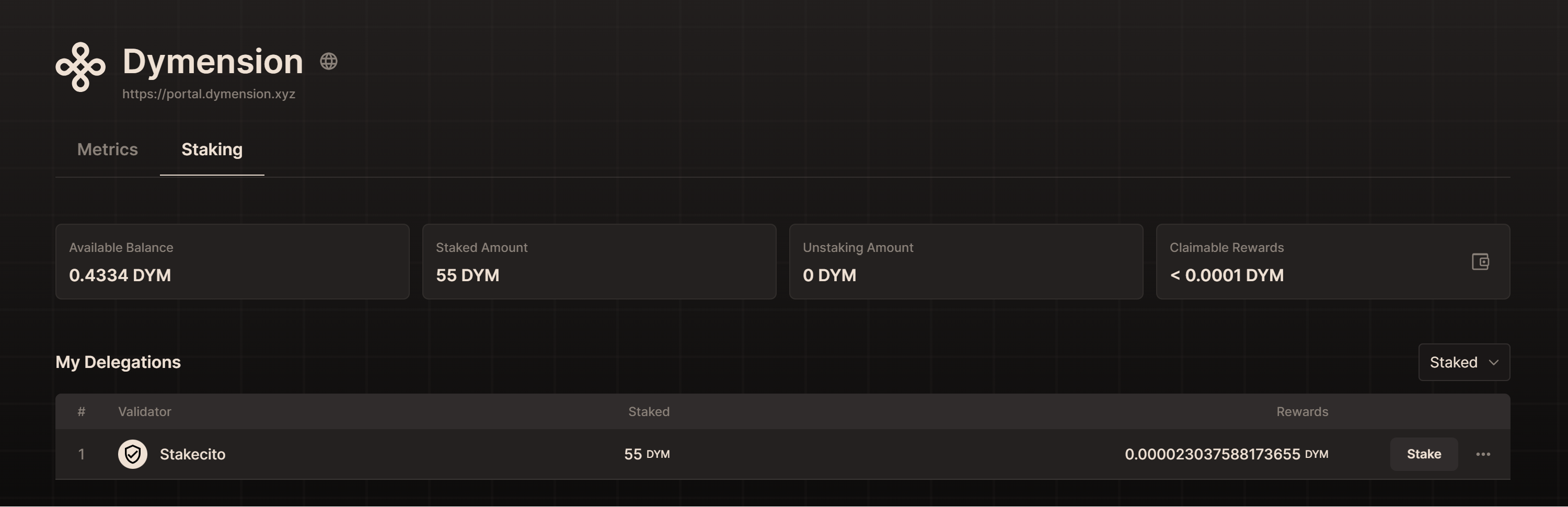Click the Rewards column header

pos(1302,412)
